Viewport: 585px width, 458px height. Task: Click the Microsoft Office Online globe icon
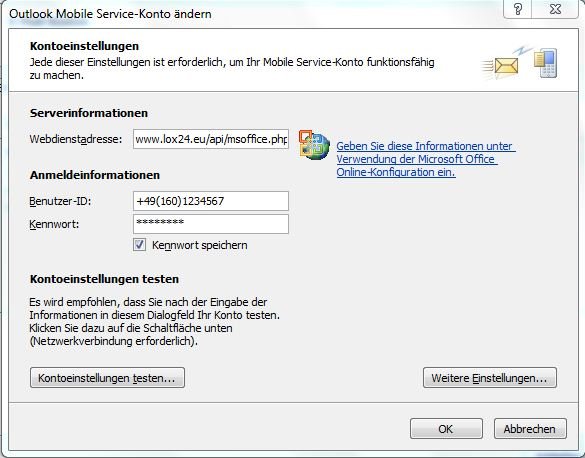(x=314, y=145)
